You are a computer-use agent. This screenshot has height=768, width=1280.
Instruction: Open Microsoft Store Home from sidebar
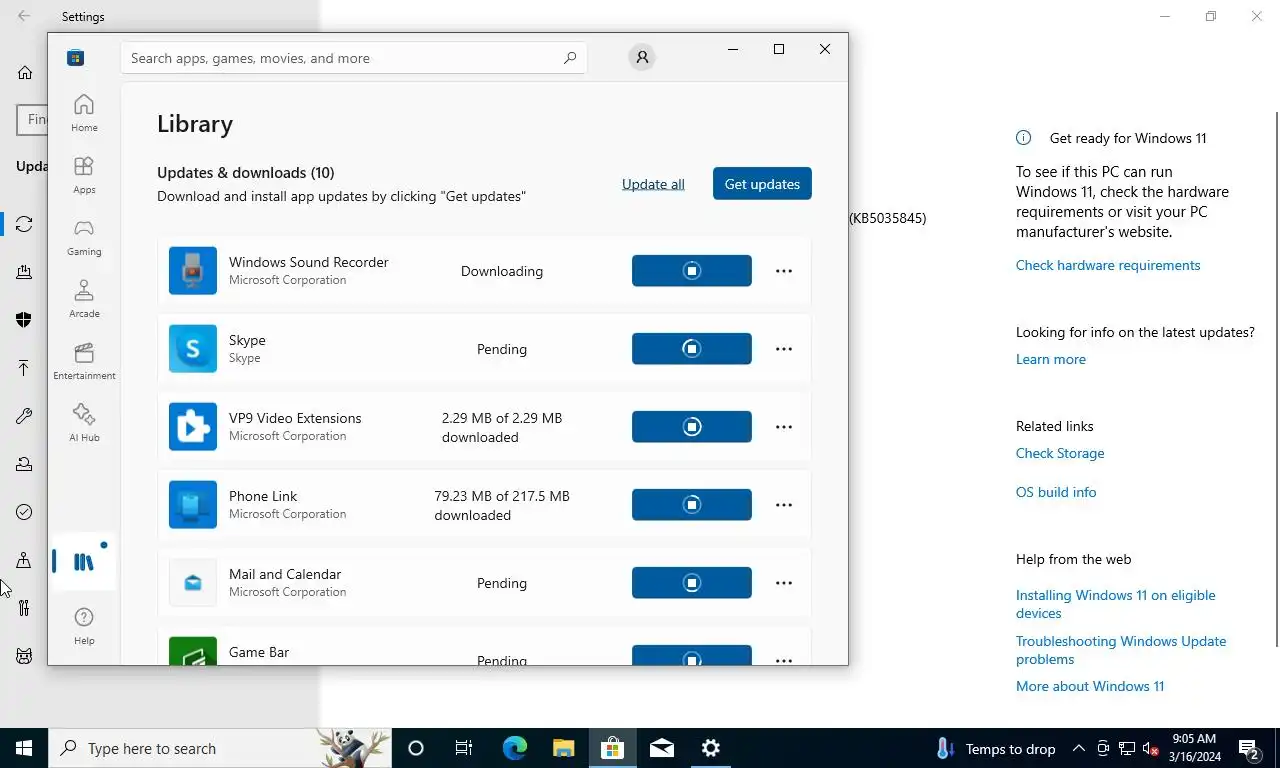coord(84,113)
